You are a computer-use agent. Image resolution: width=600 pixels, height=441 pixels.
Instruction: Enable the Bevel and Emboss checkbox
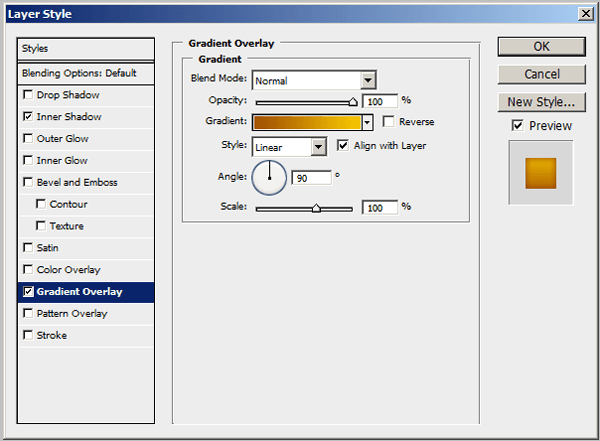coord(28,181)
